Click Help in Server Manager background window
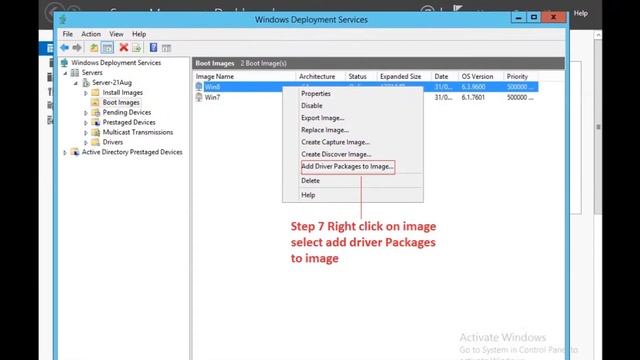 pos(581,13)
